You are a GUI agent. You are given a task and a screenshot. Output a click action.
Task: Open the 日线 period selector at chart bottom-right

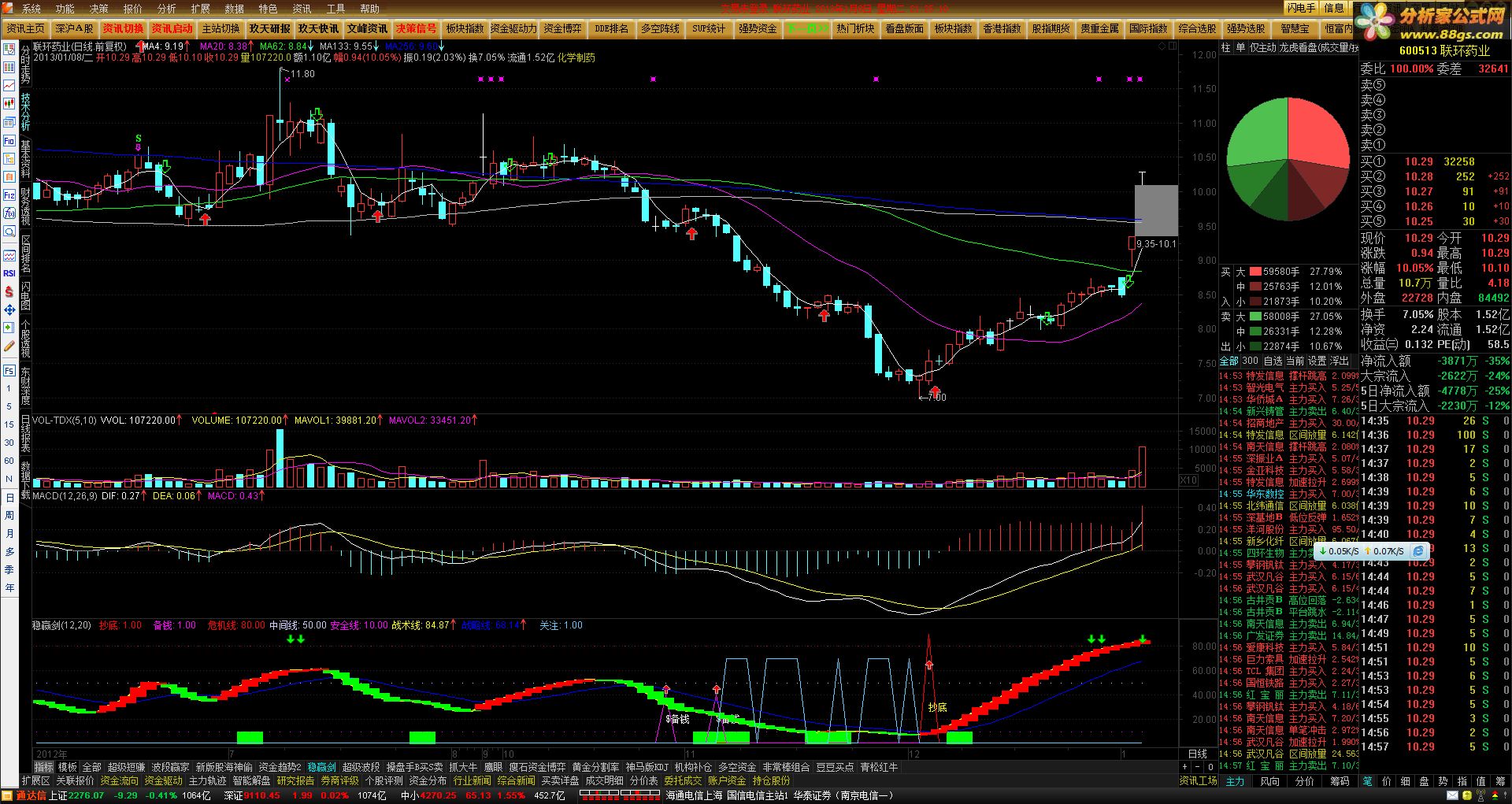1198,754
